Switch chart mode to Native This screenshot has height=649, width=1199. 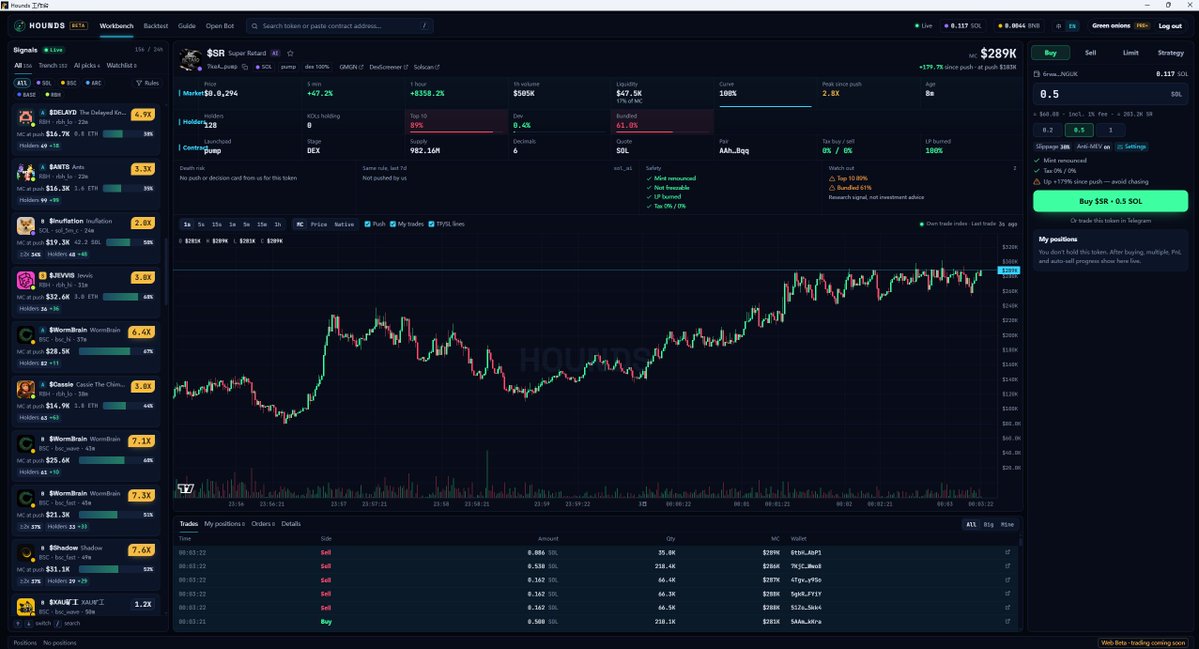click(x=344, y=224)
